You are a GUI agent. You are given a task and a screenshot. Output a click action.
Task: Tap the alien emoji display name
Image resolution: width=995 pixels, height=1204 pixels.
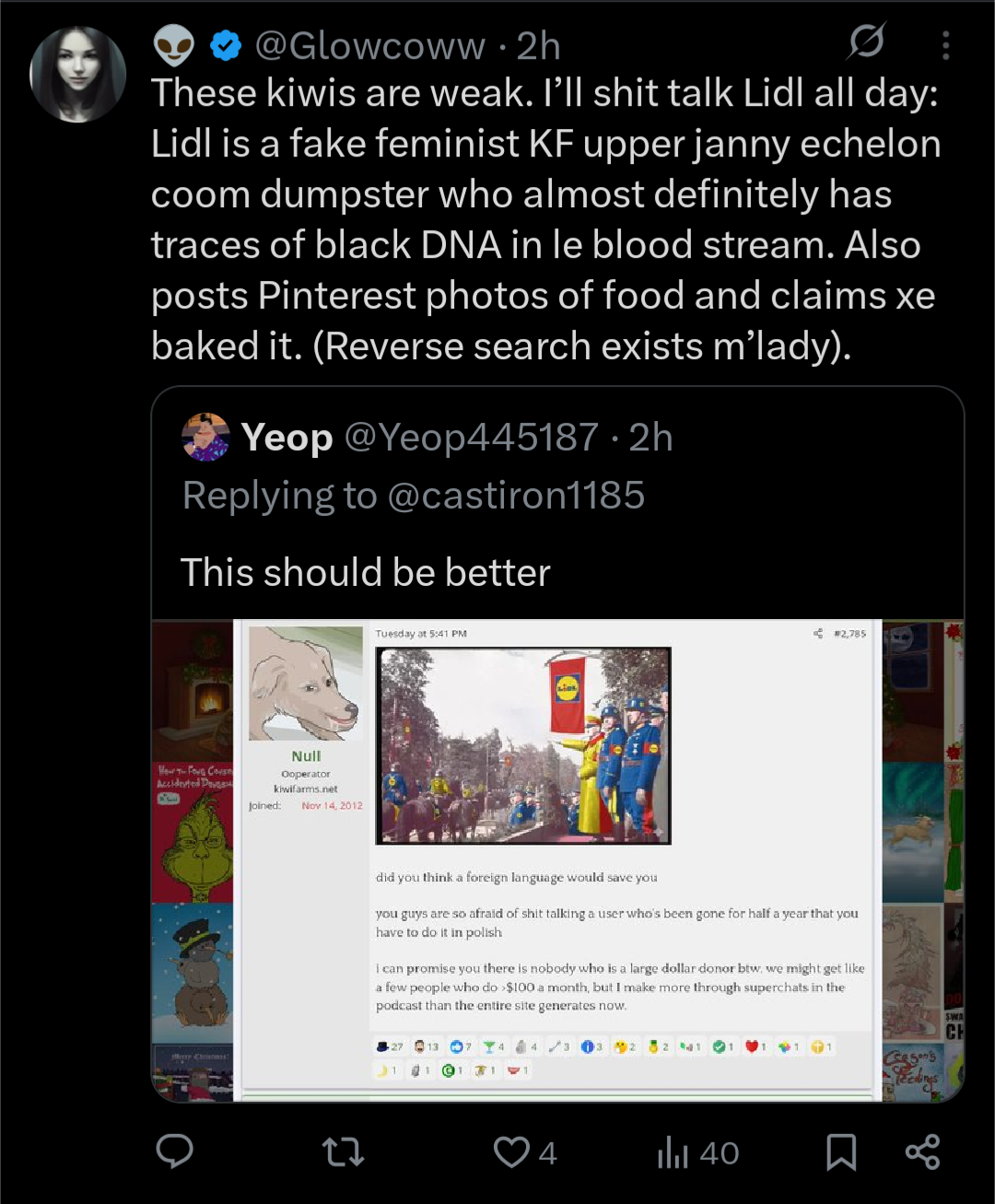(x=174, y=45)
